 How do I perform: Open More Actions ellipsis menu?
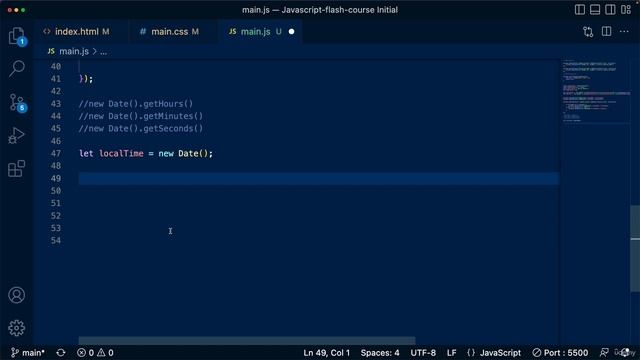(x=624, y=31)
